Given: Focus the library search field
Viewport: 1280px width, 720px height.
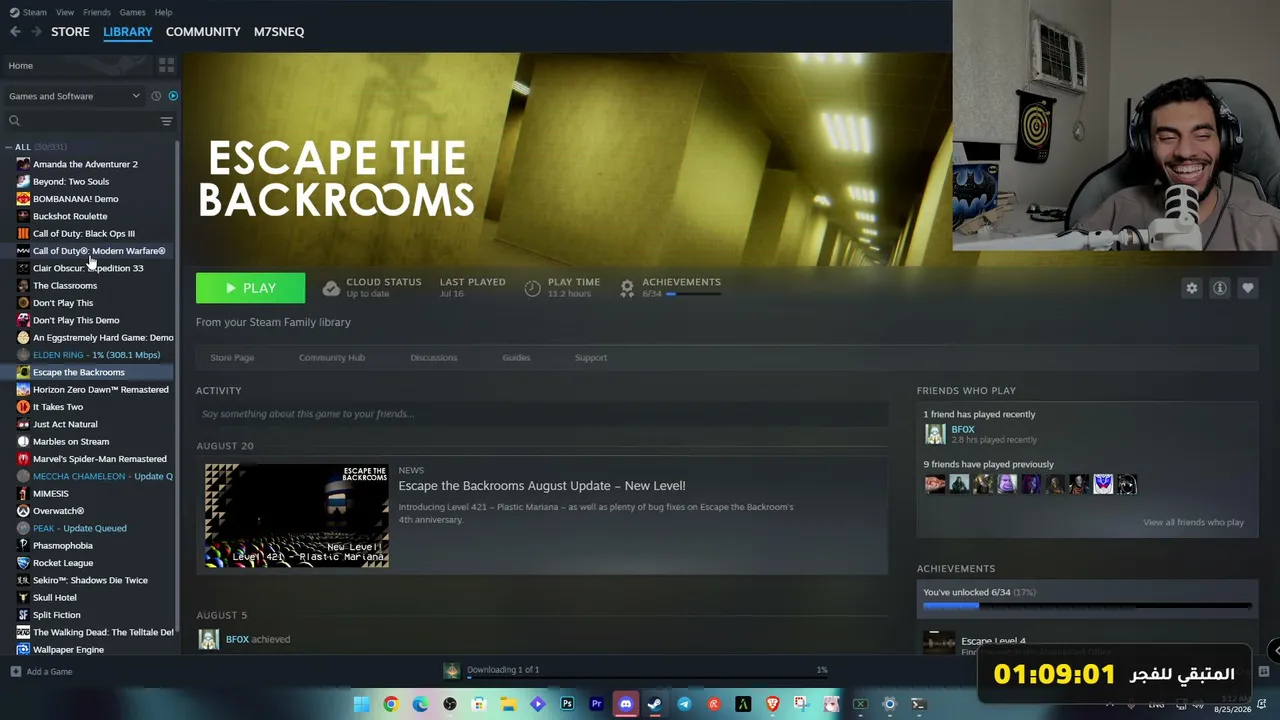Looking at the screenshot, I should tap(82, 121).
